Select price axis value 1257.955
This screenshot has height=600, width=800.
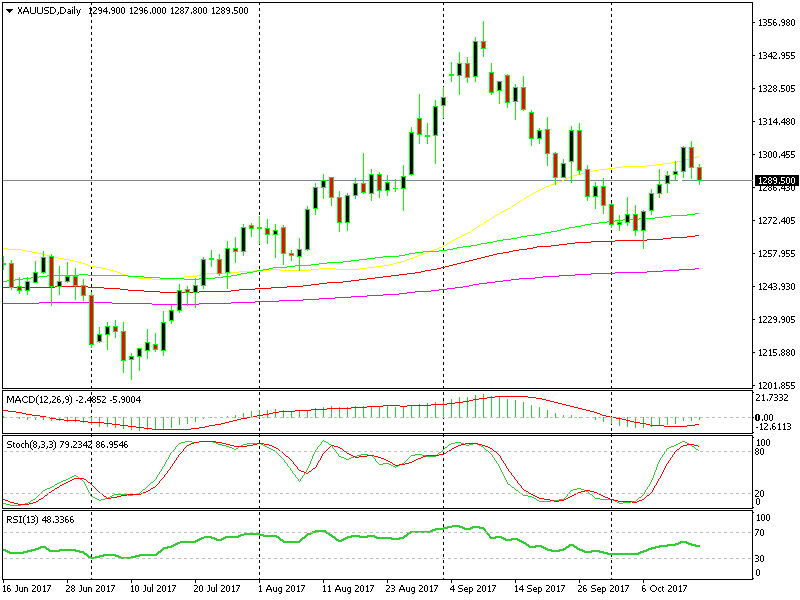[x=777, y=254]
